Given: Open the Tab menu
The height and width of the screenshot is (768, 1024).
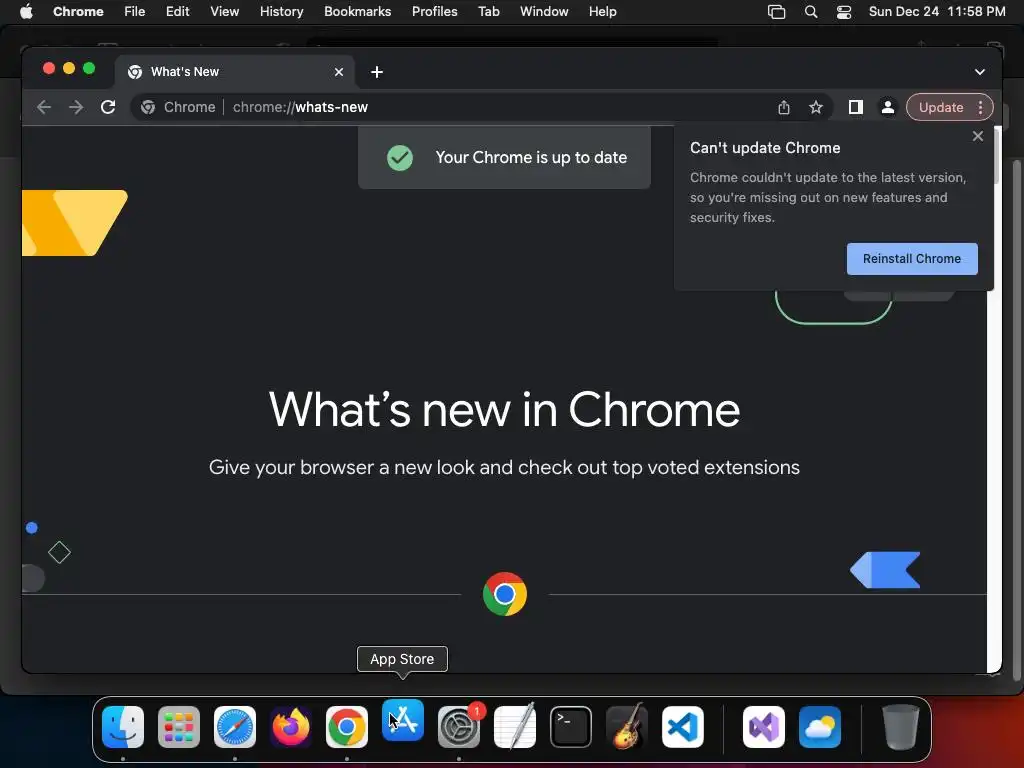Looking at the screenshot, I should pyautogui.click(x=488, y=11).
